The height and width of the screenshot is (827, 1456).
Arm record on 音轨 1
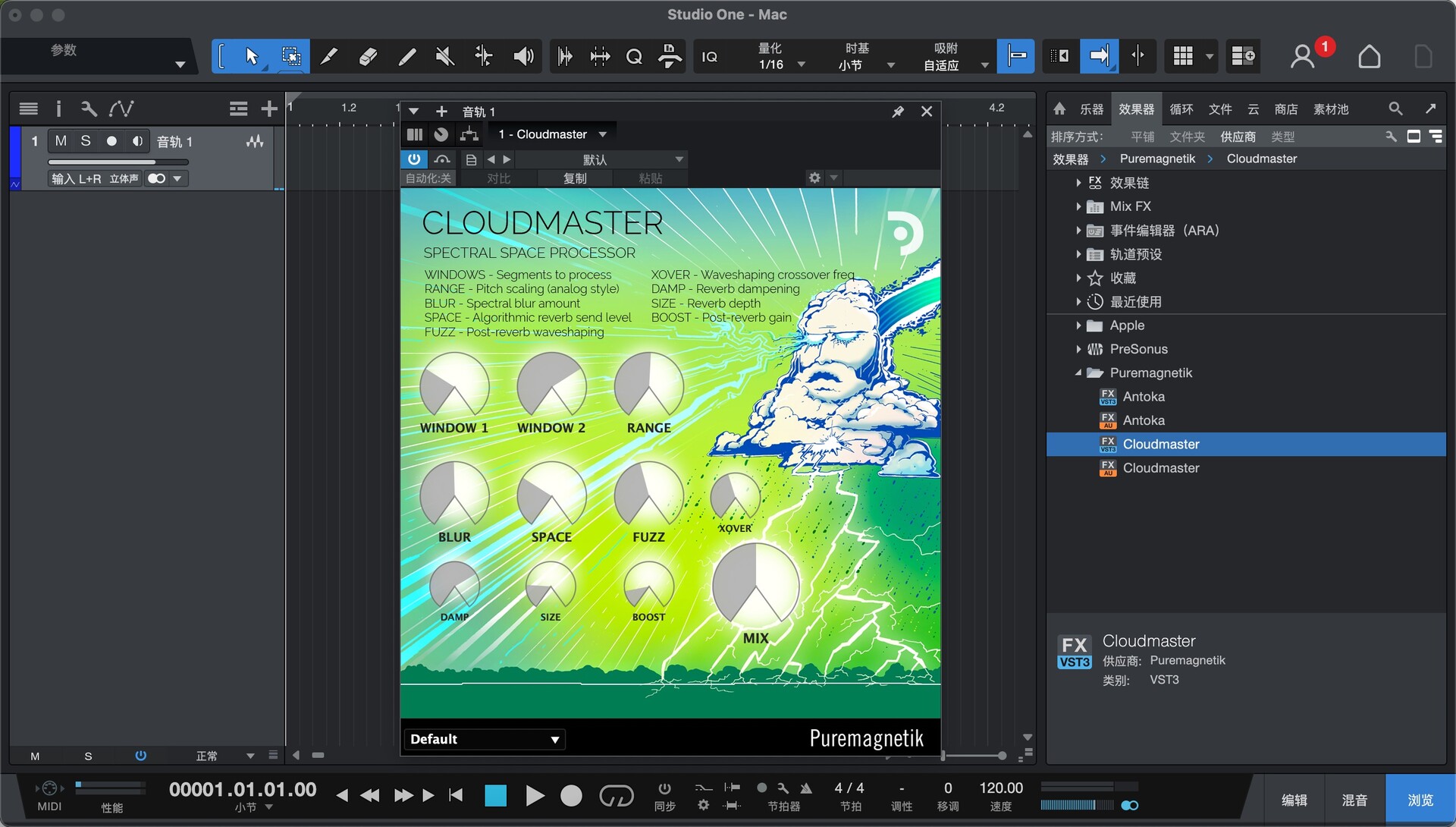[111, 141]
